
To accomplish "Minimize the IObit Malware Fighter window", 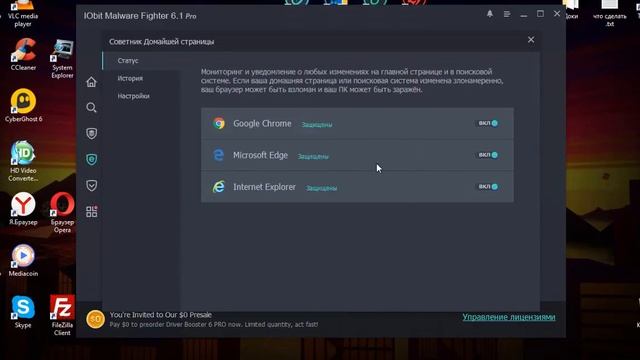I will (524, 15).
